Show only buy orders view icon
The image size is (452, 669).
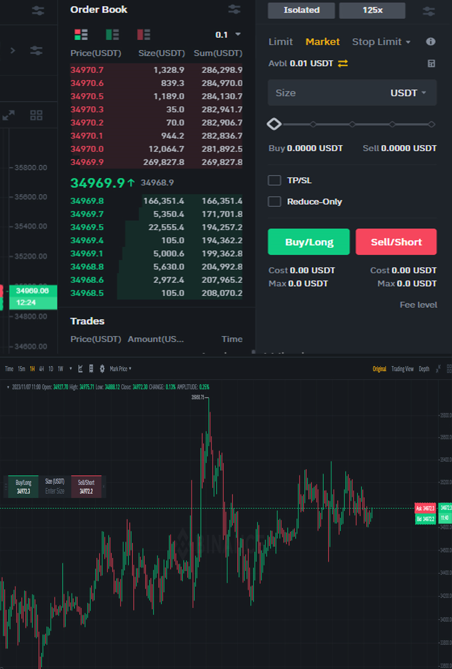(x=112, y=35)
